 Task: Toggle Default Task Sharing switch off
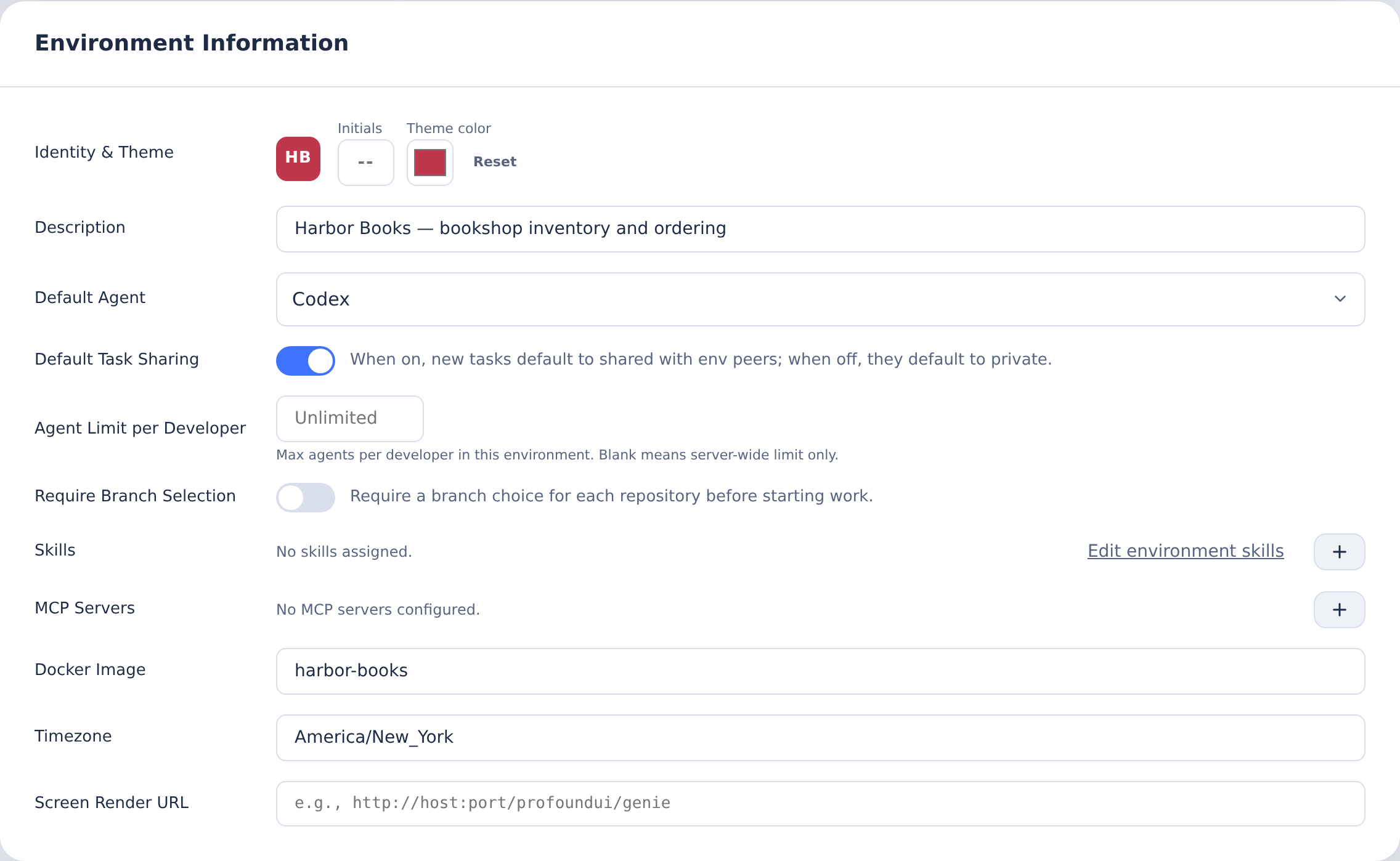click(x=306, y=361)
